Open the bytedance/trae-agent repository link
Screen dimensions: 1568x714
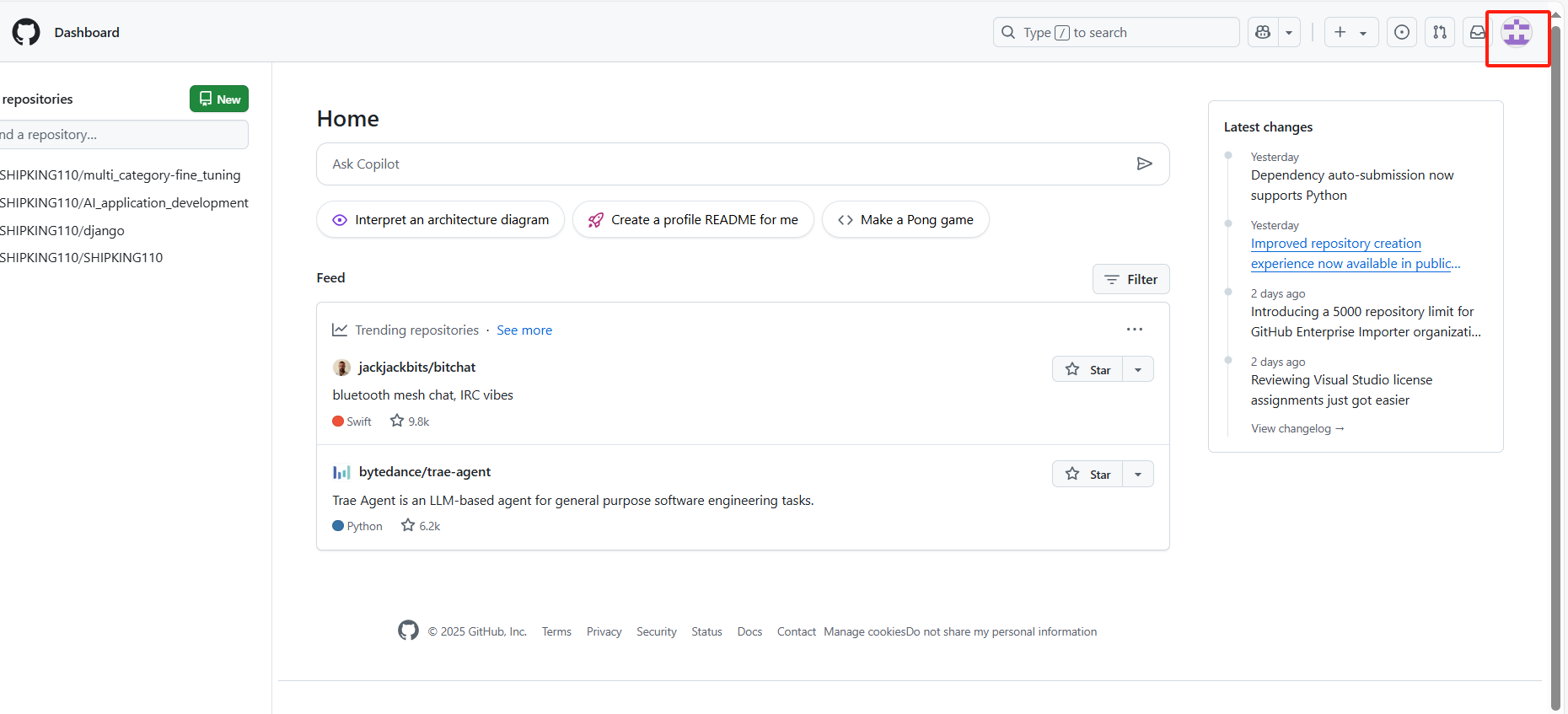pos(425,471)
